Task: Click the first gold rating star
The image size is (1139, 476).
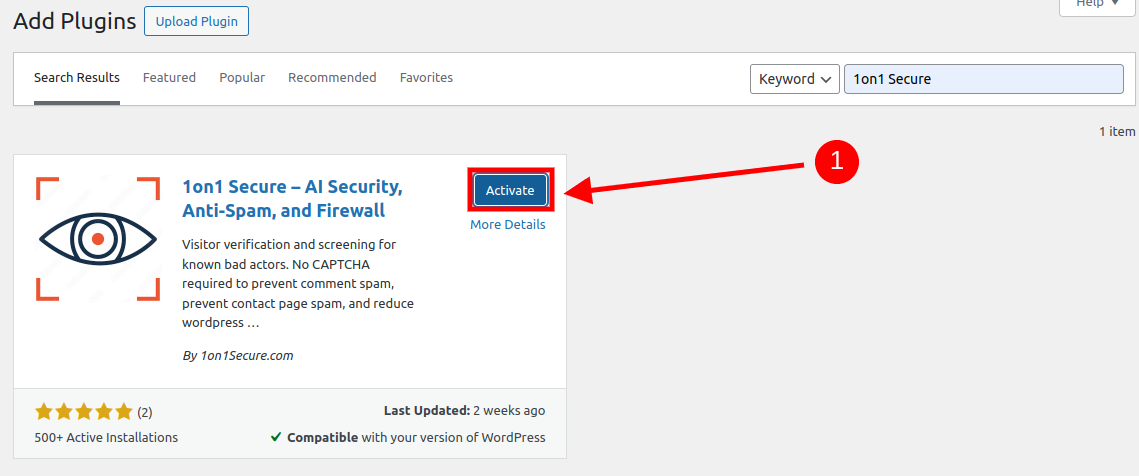Action: point(44,412)
